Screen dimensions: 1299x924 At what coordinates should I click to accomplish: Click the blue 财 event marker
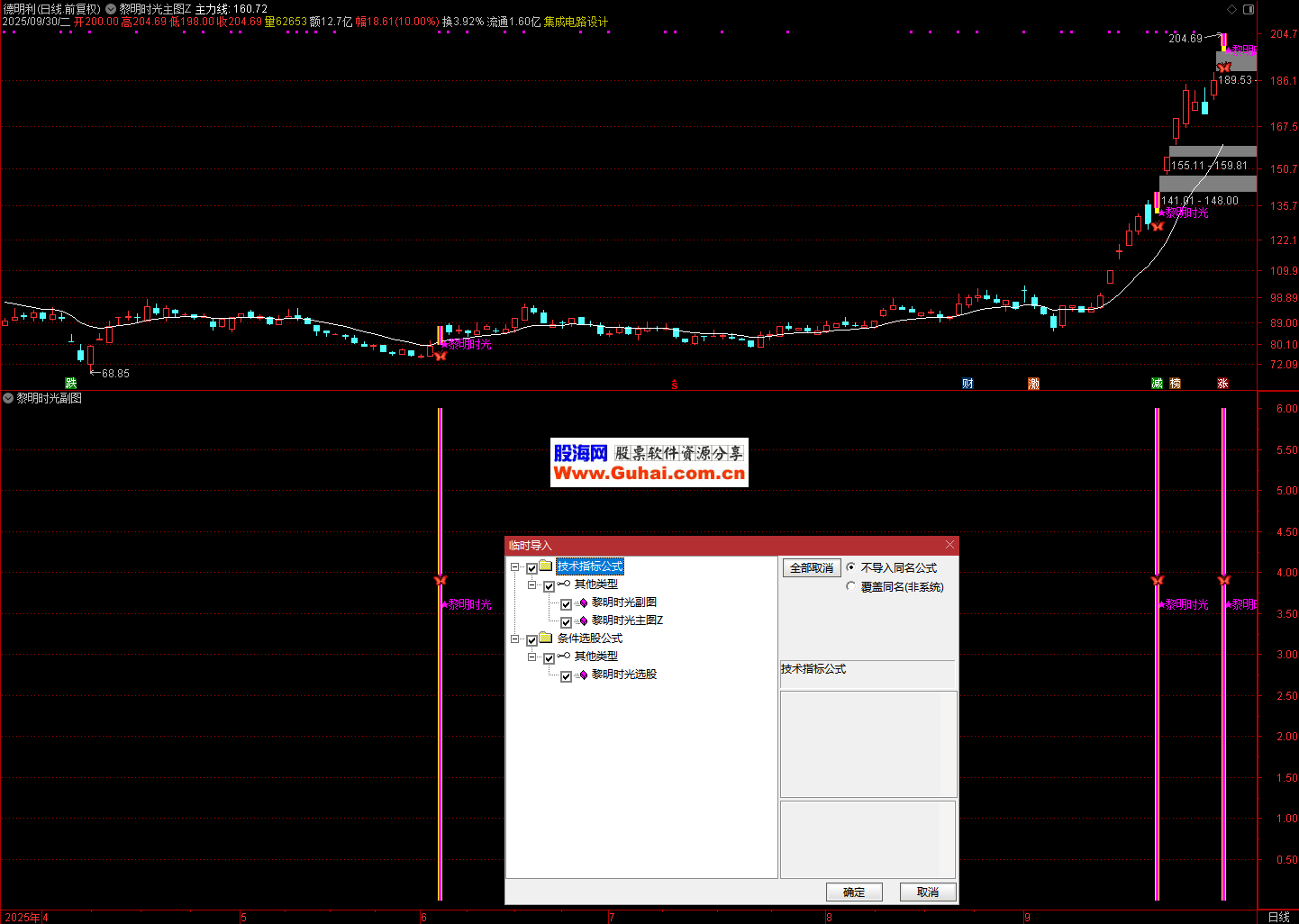(x=967, y=384)
